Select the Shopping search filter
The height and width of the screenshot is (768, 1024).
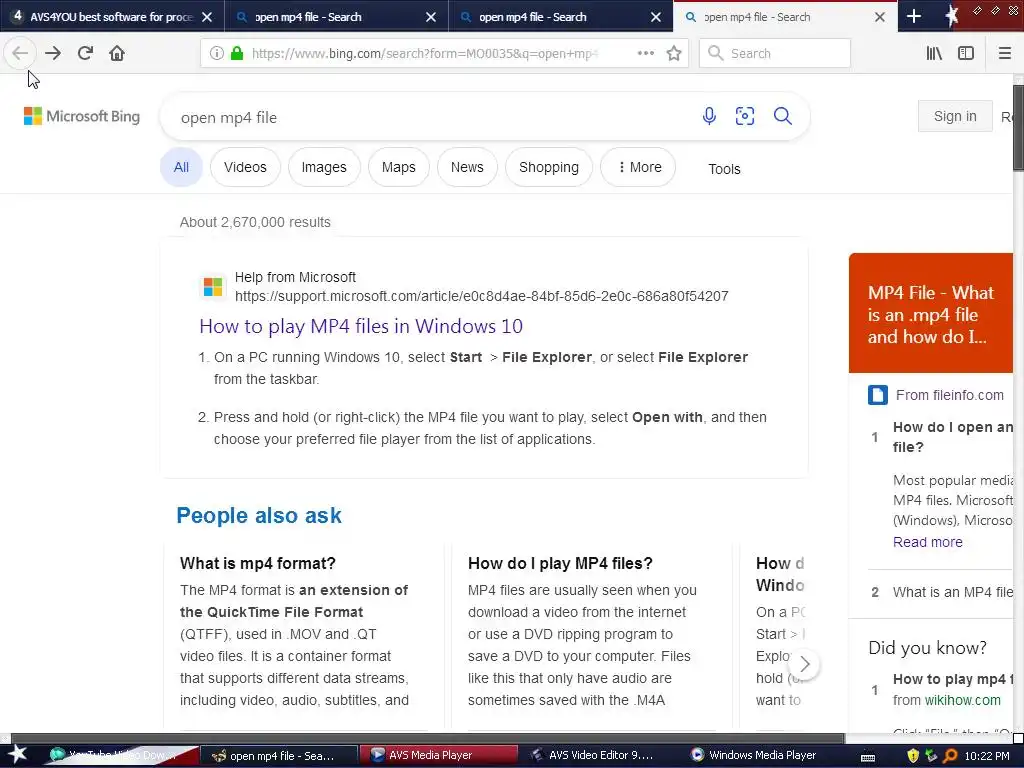(549, 167)
